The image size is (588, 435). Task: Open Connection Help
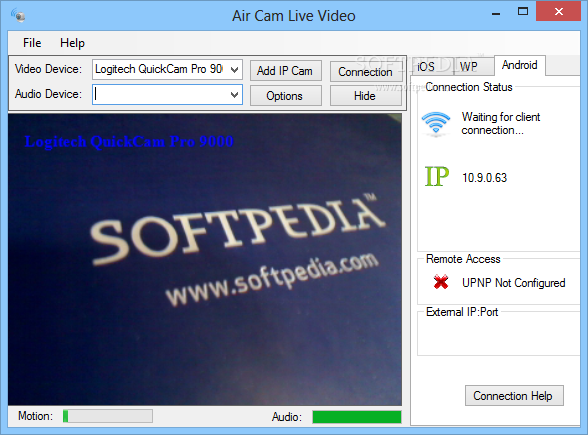[514, 395]
